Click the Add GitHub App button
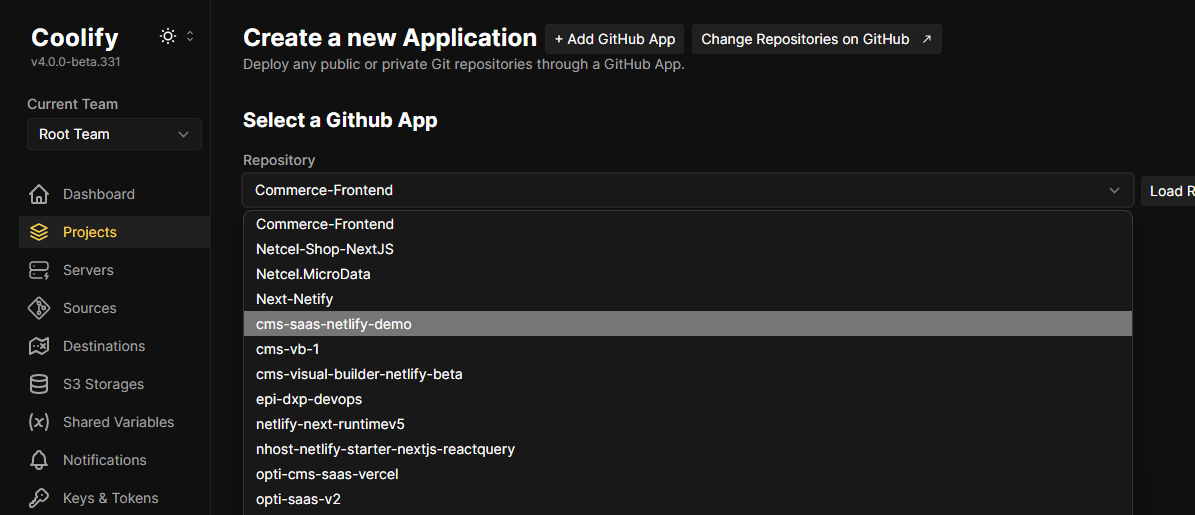Screen dimensions: 1195x515 click(x=614, y=39)
